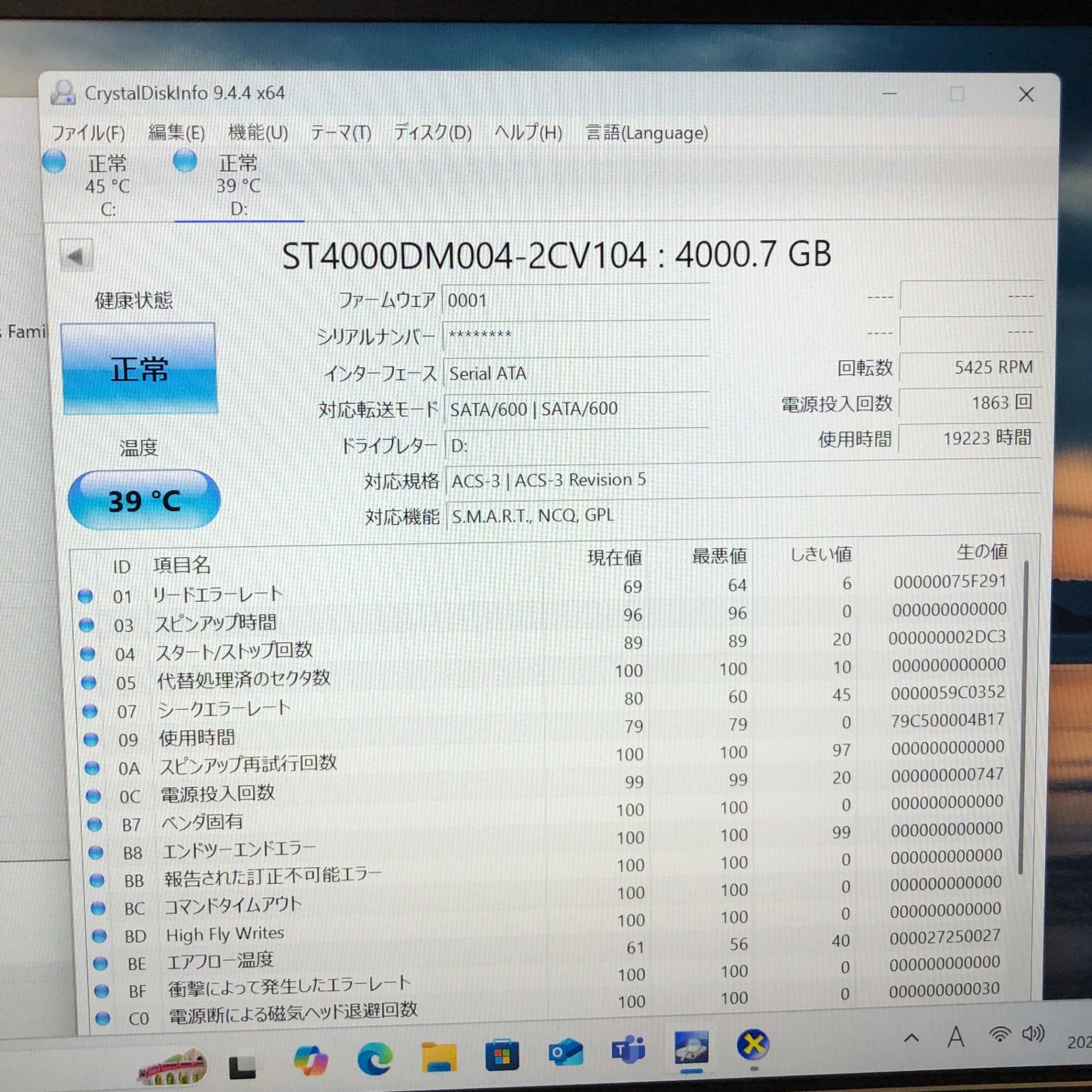Click the blue health dot above the C: label

coord(53,162)
